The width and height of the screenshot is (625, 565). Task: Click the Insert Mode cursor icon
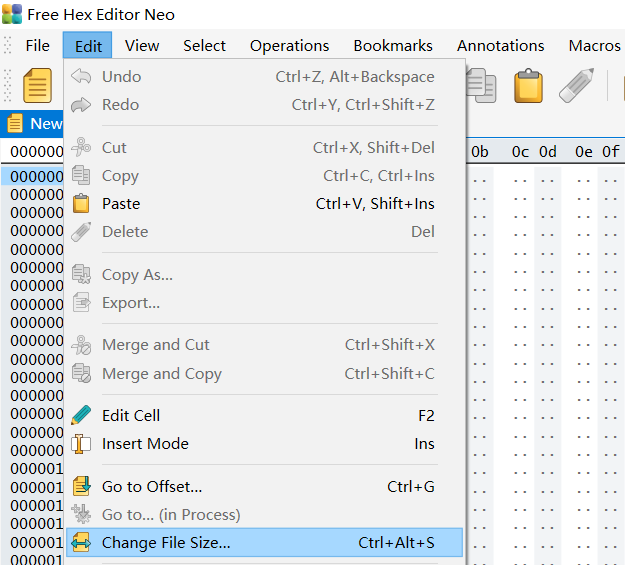pyautogui.click(x=81, y=444)
